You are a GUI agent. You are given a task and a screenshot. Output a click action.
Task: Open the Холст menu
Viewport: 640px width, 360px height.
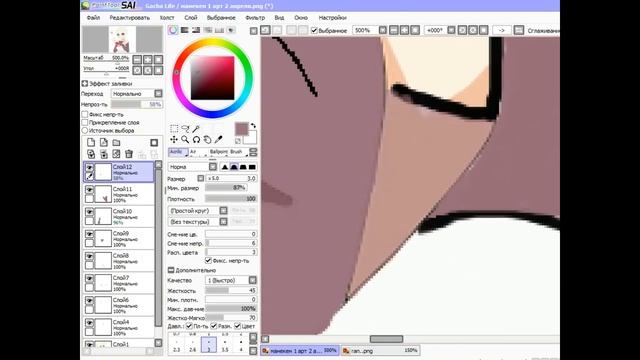pyautogui.click(x=167, y=18)
